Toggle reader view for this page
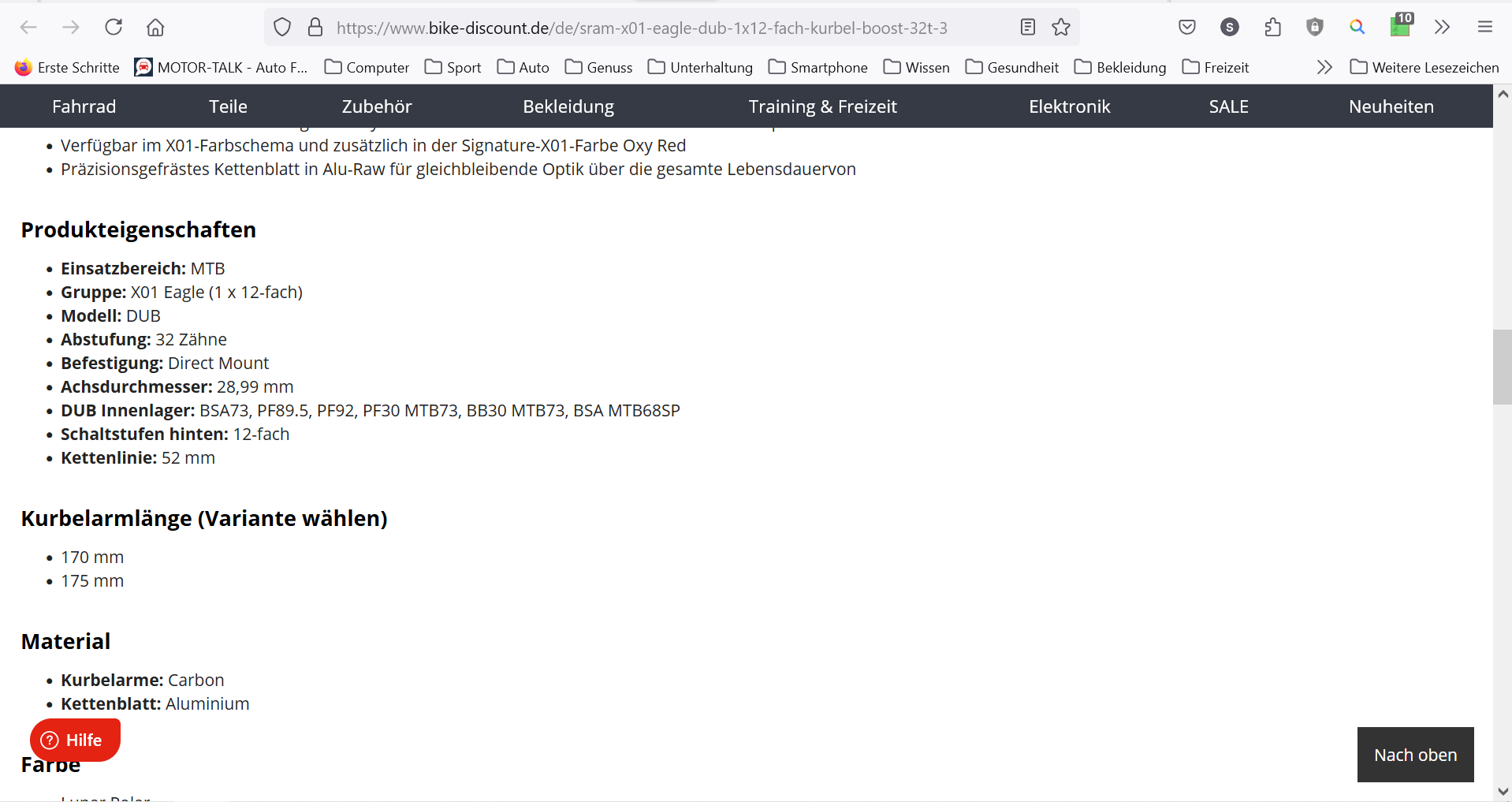The width and height of the screenshot is (1512, 802). coord(1028,28)
